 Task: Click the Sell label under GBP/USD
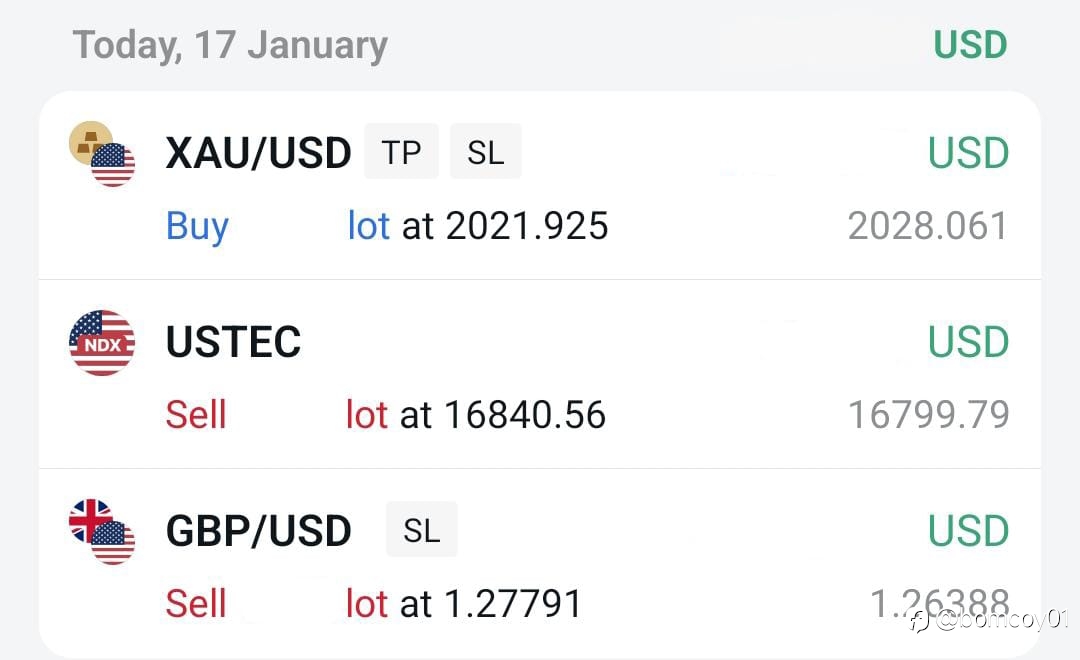tap(196, 604)
